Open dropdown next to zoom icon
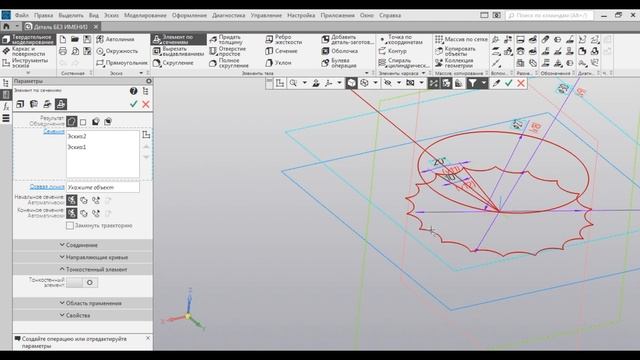This screenshot has height=360, width=640. tap(304, 83)
